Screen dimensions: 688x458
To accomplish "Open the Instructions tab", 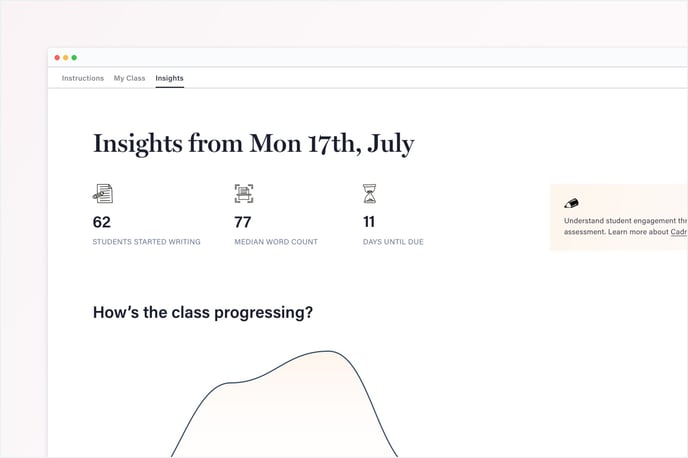I will point(82,78).
